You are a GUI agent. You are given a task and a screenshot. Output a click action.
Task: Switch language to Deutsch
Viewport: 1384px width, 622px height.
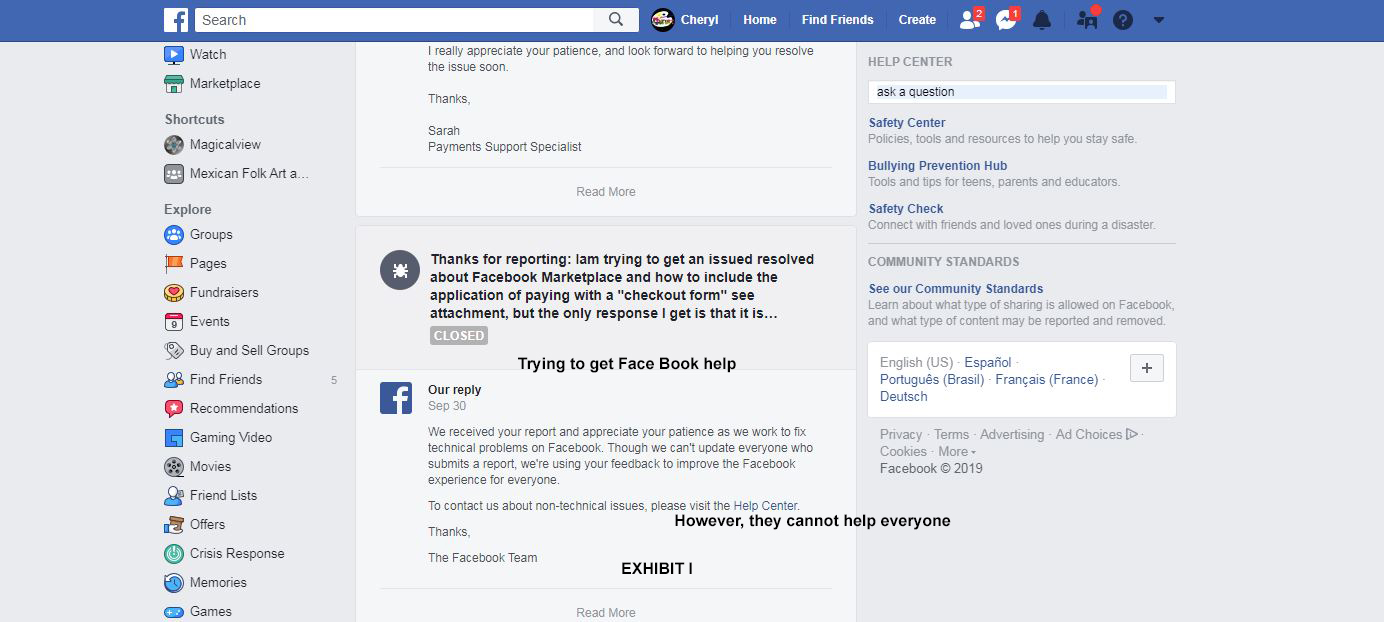pos(904,397)
